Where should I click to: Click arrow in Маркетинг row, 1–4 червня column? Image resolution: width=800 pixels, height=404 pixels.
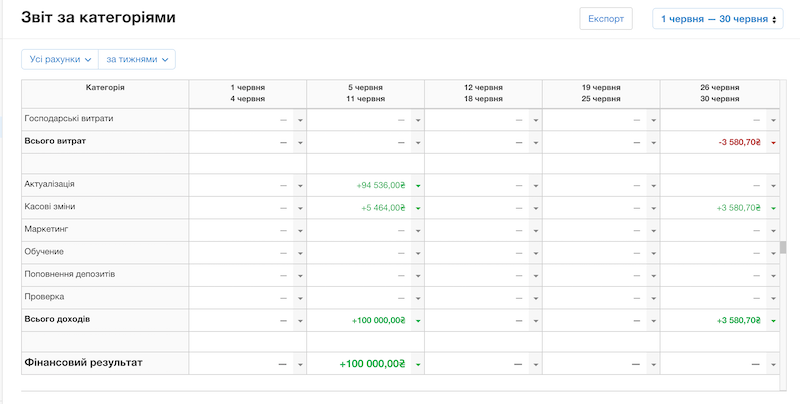click(x=300, y=231)
